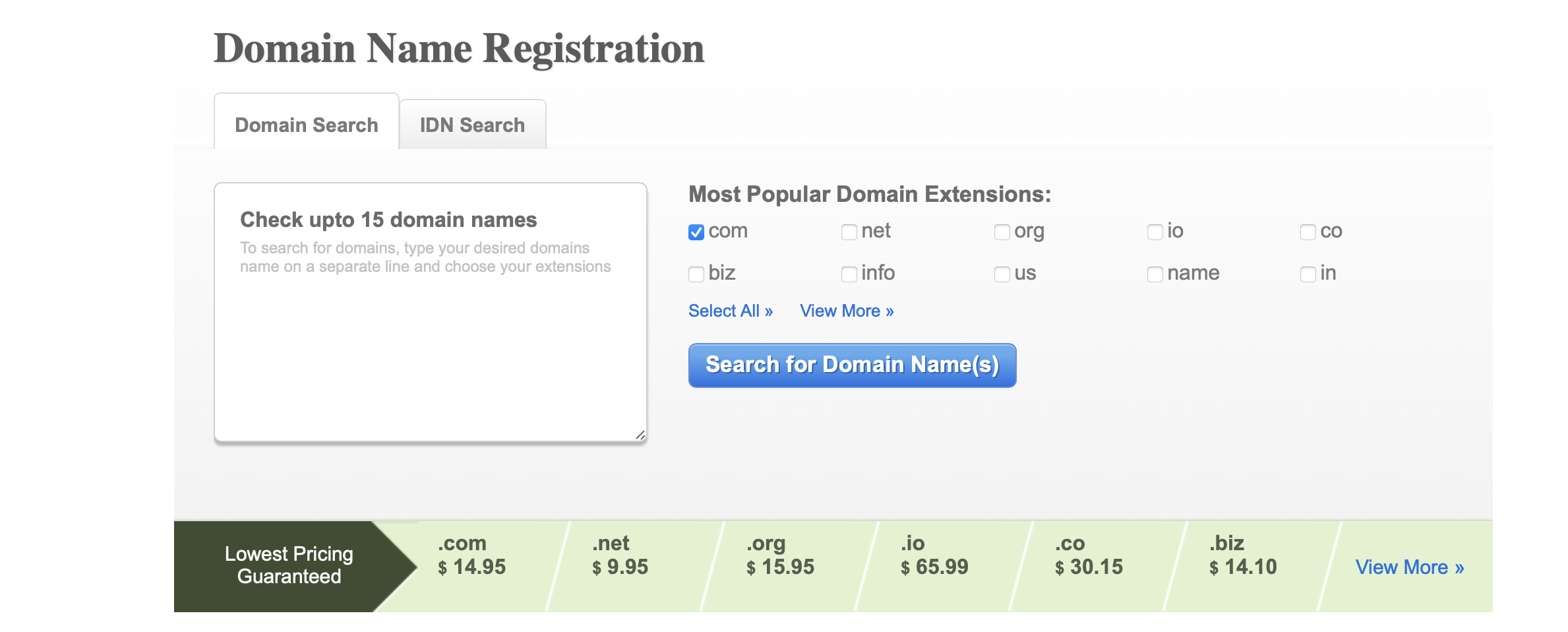Click the textarea resize handle corner
The height and width of the screenshot is (632, 1568).
click(x=640, y=435)
